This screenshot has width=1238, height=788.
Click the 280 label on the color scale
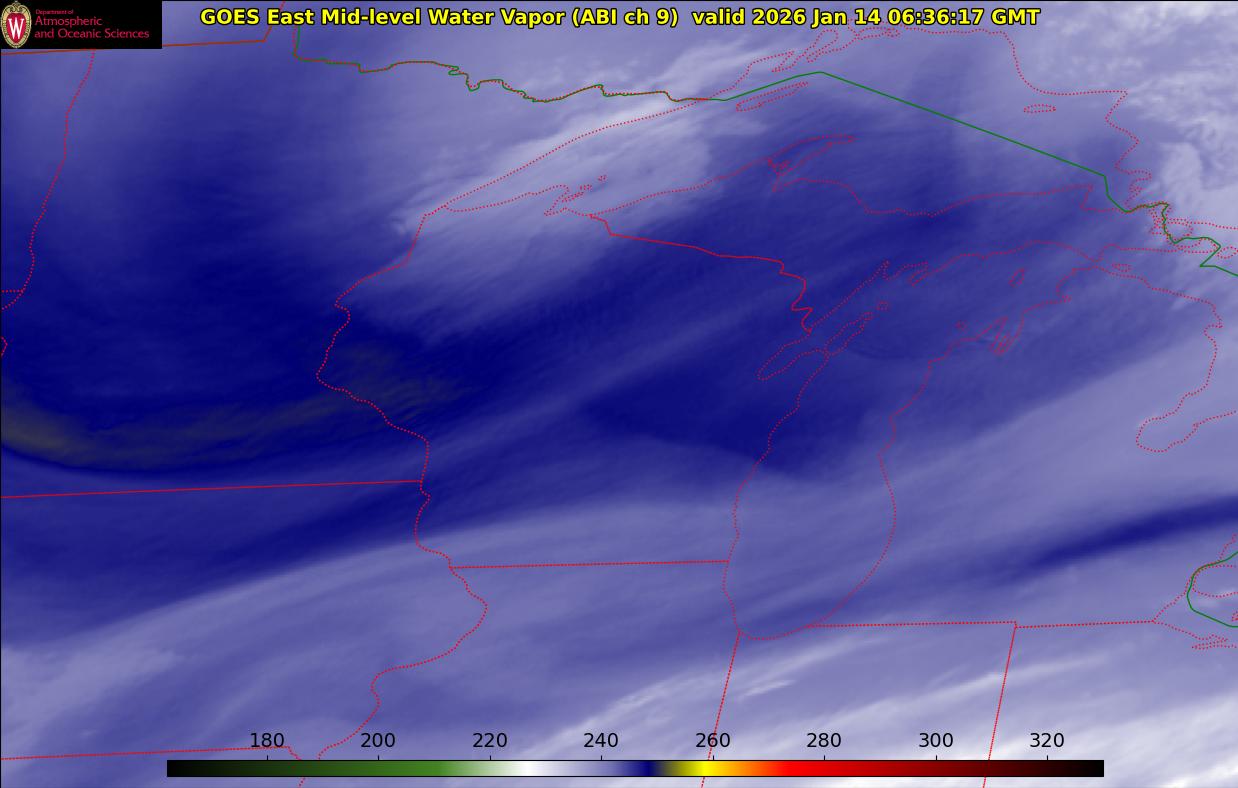[x=824, y=741]
